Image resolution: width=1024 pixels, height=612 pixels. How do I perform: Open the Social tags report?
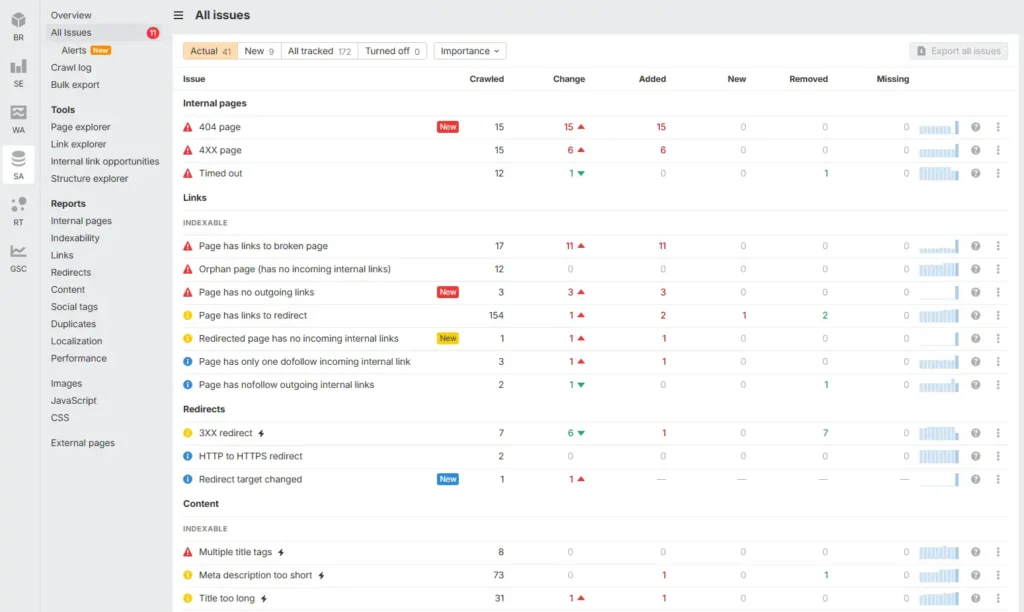tap(74, 307)
